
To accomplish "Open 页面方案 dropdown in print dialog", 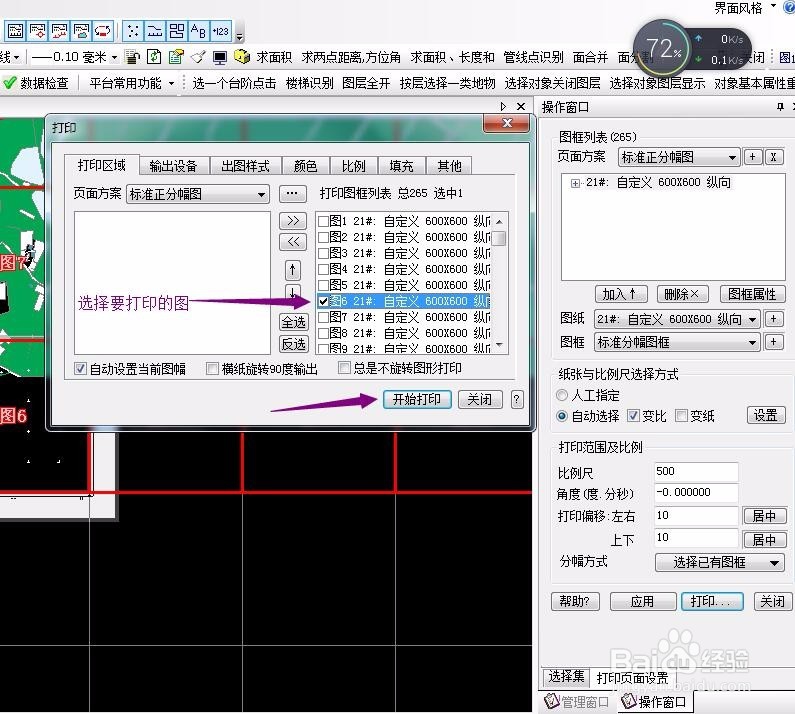I will click(x=198, y=194).
